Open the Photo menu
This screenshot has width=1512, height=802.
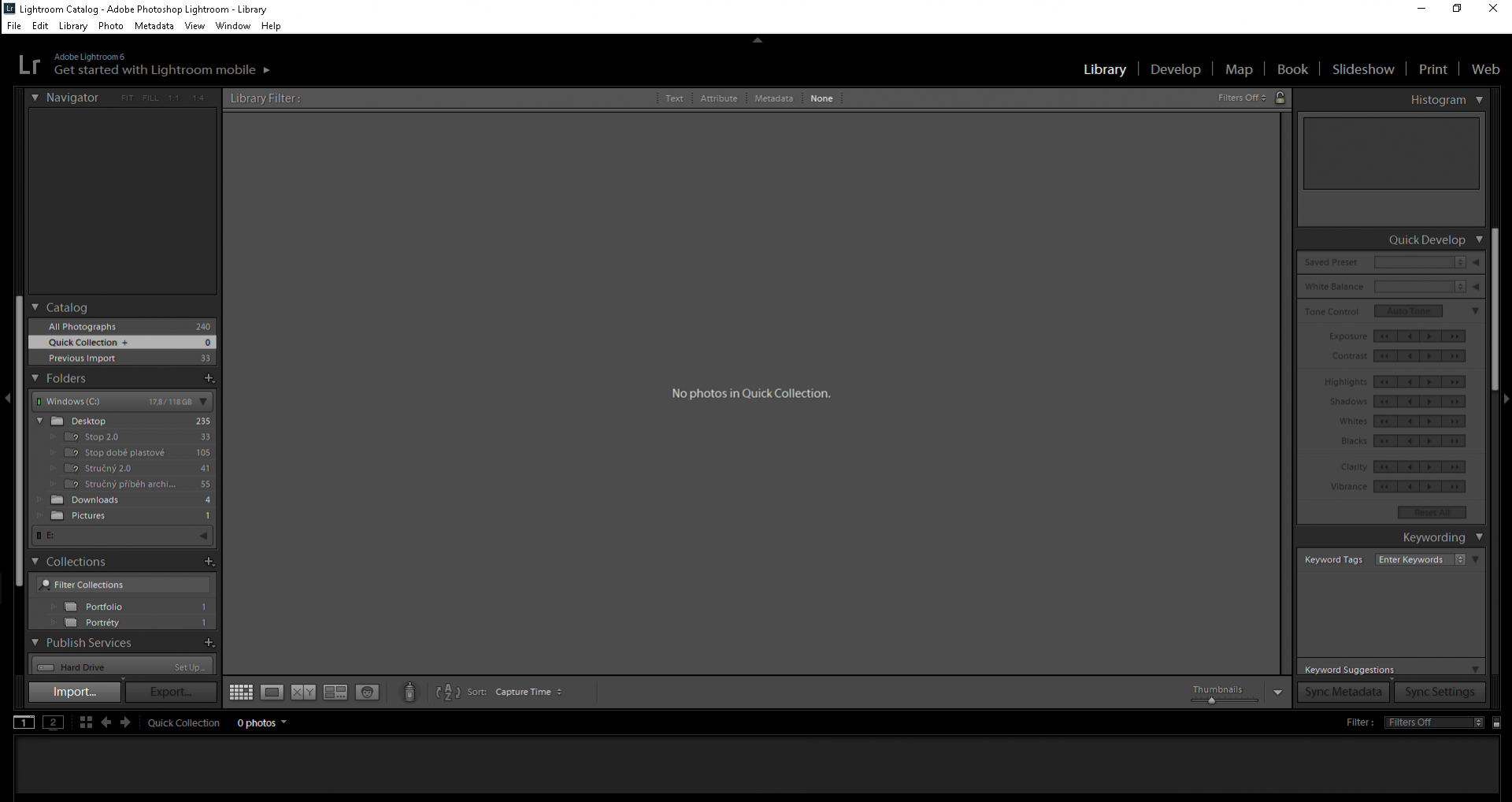pos(111,26)
